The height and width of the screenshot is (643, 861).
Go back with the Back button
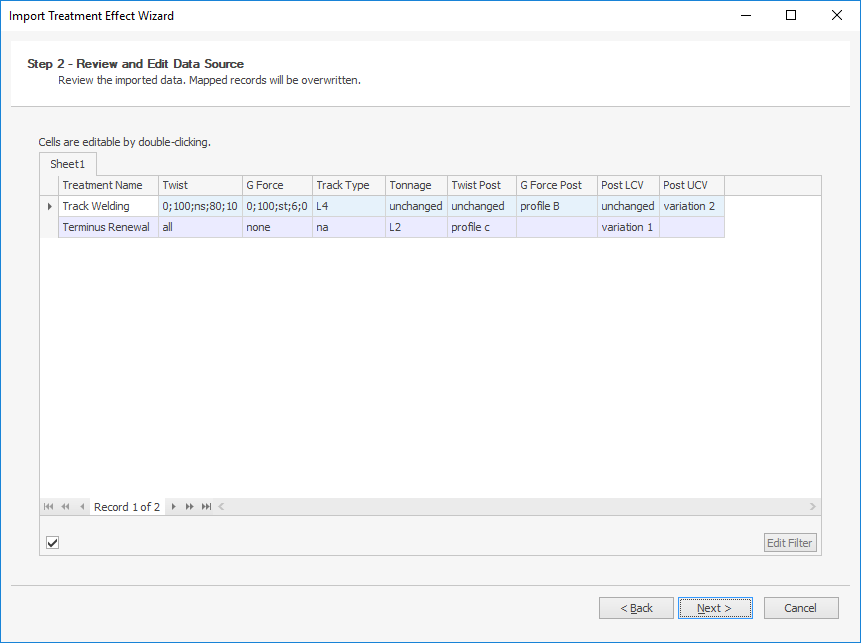pyautogui.click(x=636, y=608)
